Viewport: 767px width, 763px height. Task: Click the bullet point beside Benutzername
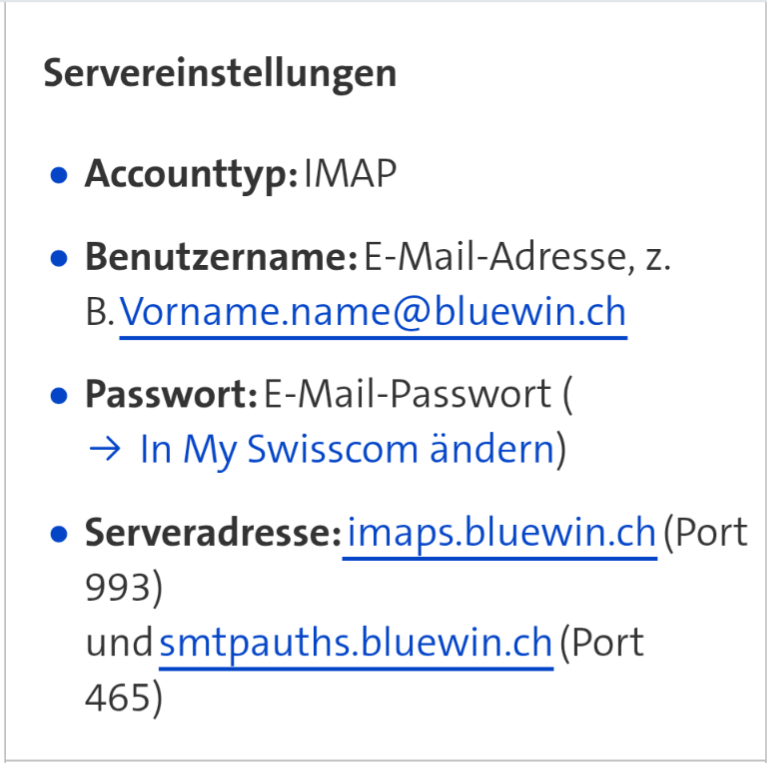59,259
